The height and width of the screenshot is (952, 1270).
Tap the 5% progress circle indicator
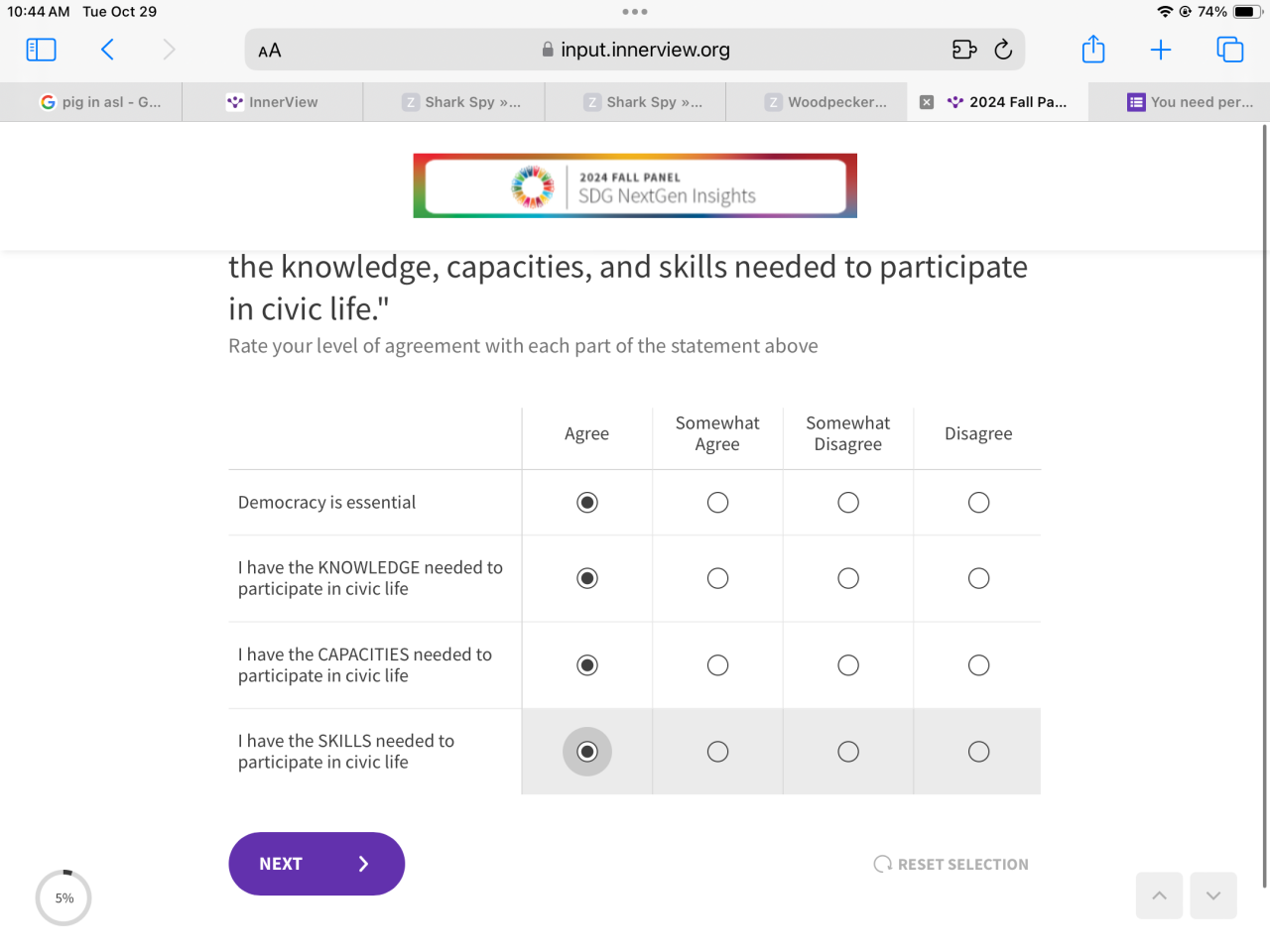click(x=63, y=898)
